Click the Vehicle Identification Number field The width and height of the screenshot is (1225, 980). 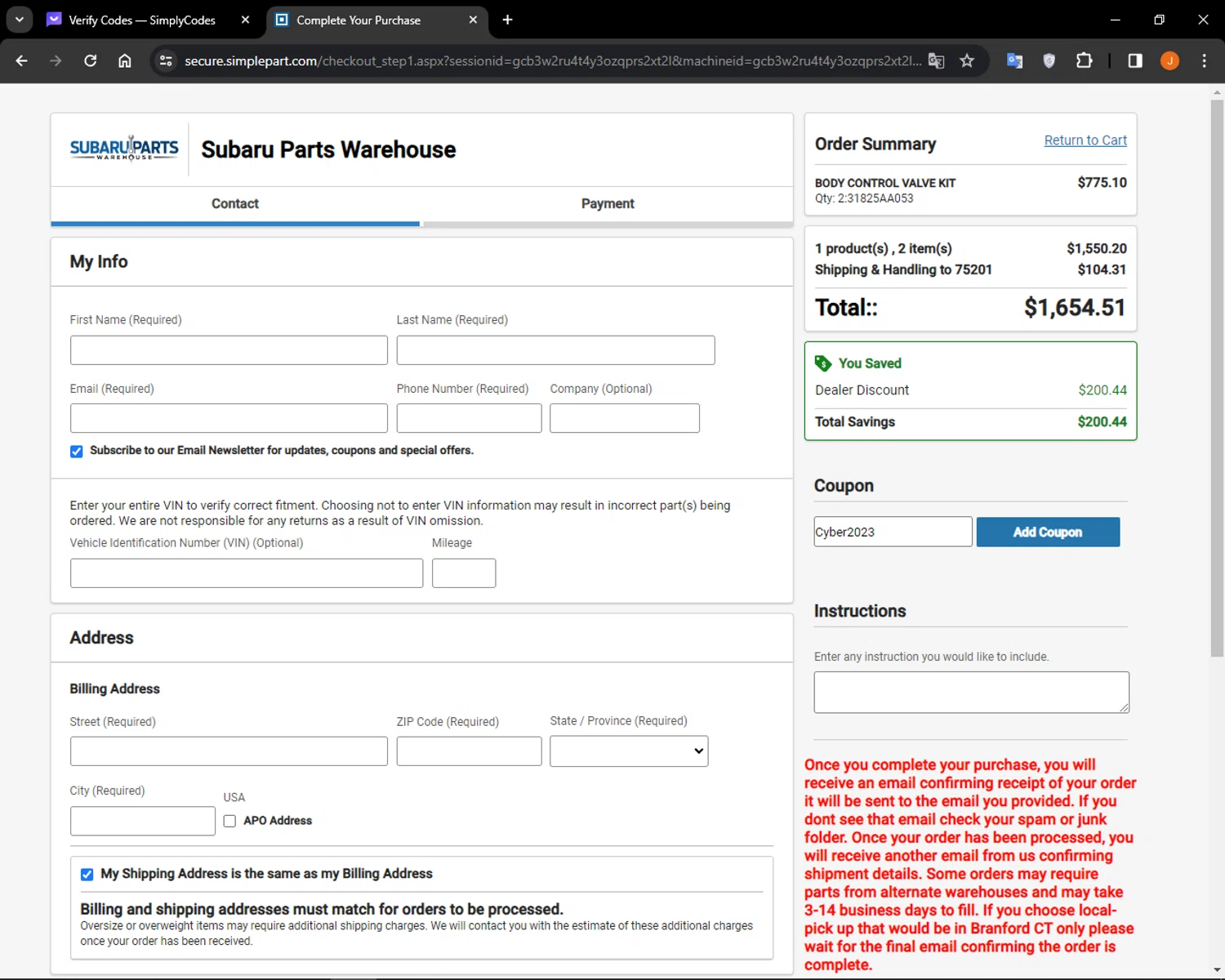[247, 573]
